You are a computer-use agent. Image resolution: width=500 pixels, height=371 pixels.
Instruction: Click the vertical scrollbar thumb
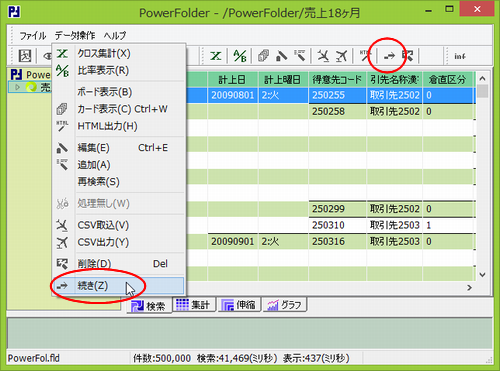coord(482,91)
